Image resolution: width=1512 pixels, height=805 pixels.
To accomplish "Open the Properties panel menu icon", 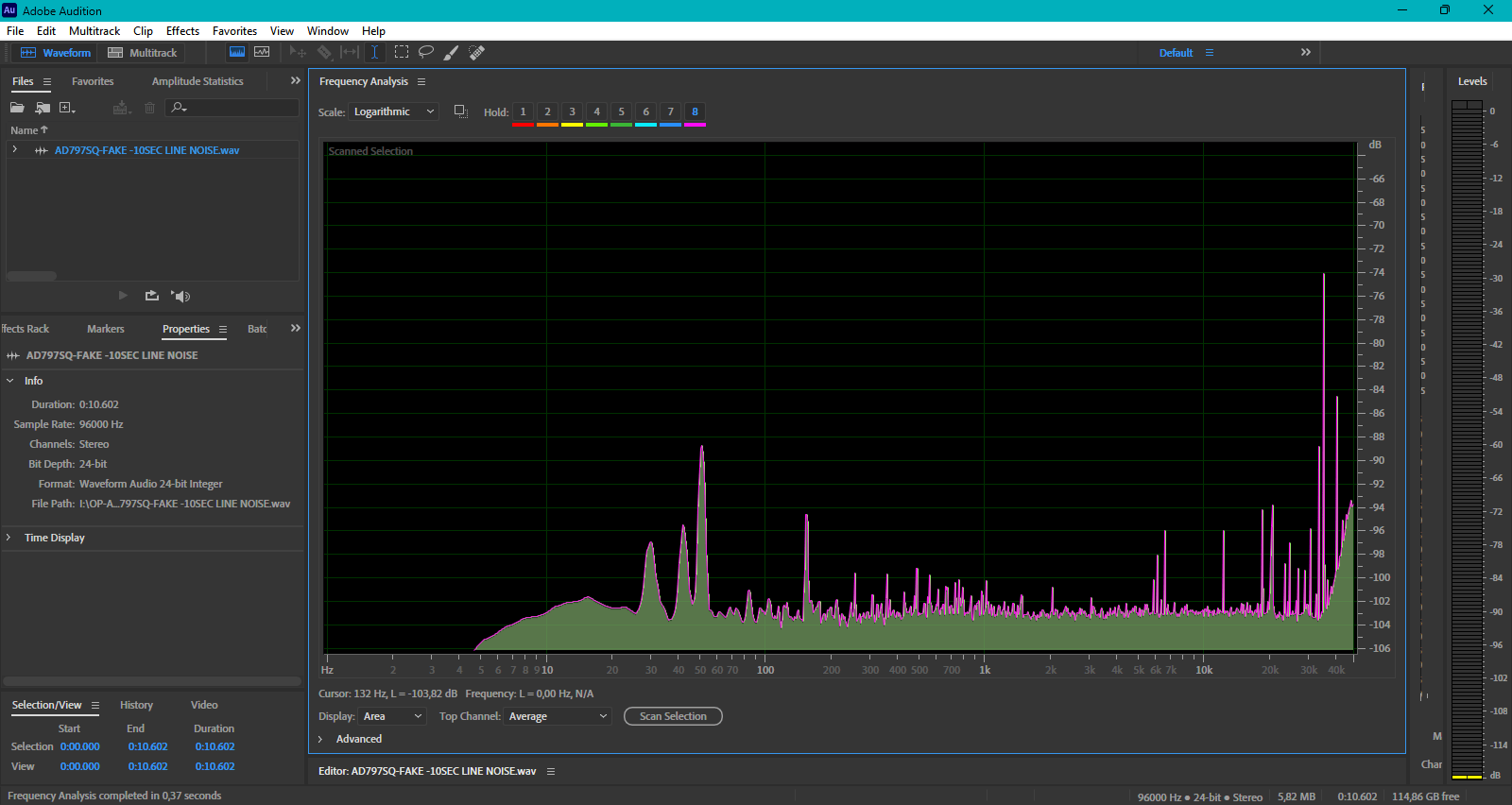I will (x=223, y=330).
